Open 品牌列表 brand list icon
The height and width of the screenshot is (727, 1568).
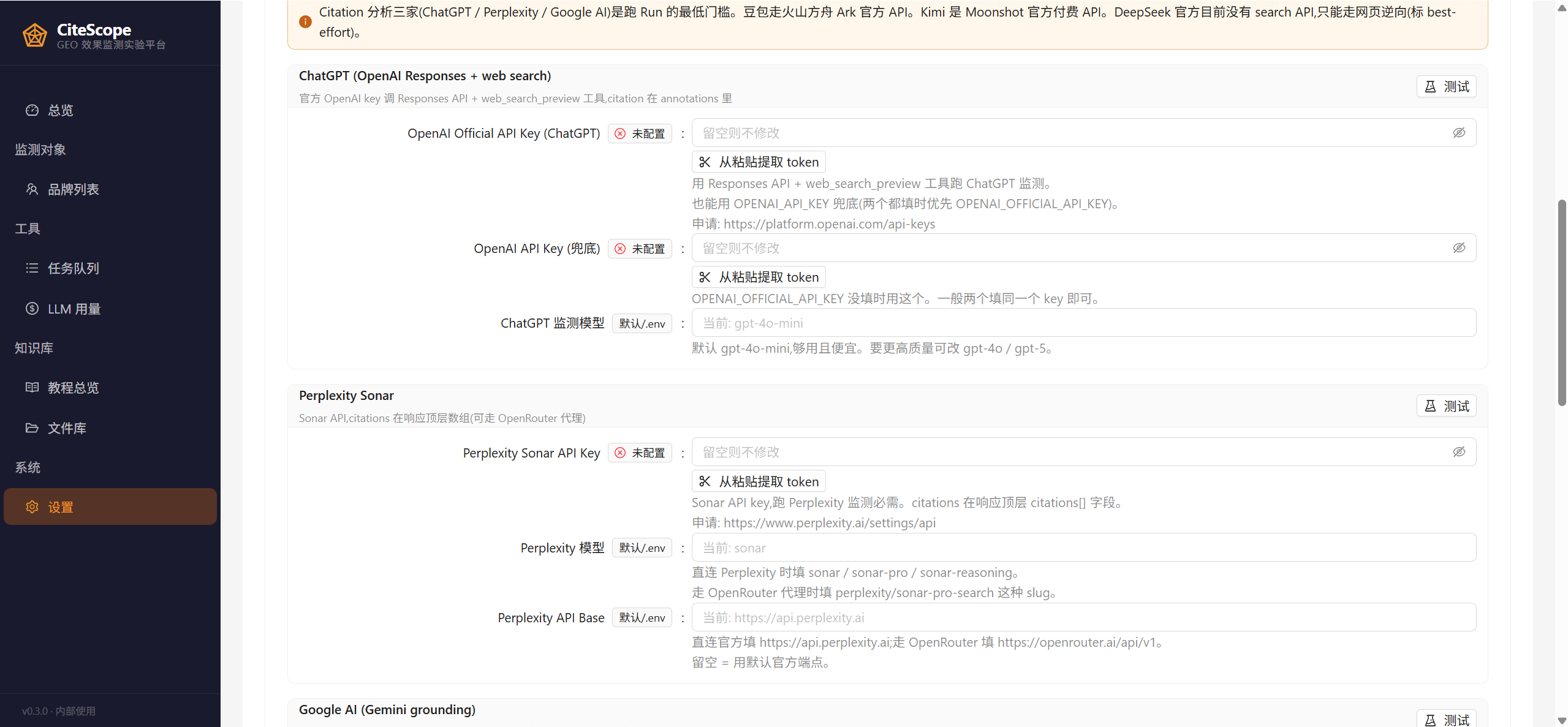32,189
